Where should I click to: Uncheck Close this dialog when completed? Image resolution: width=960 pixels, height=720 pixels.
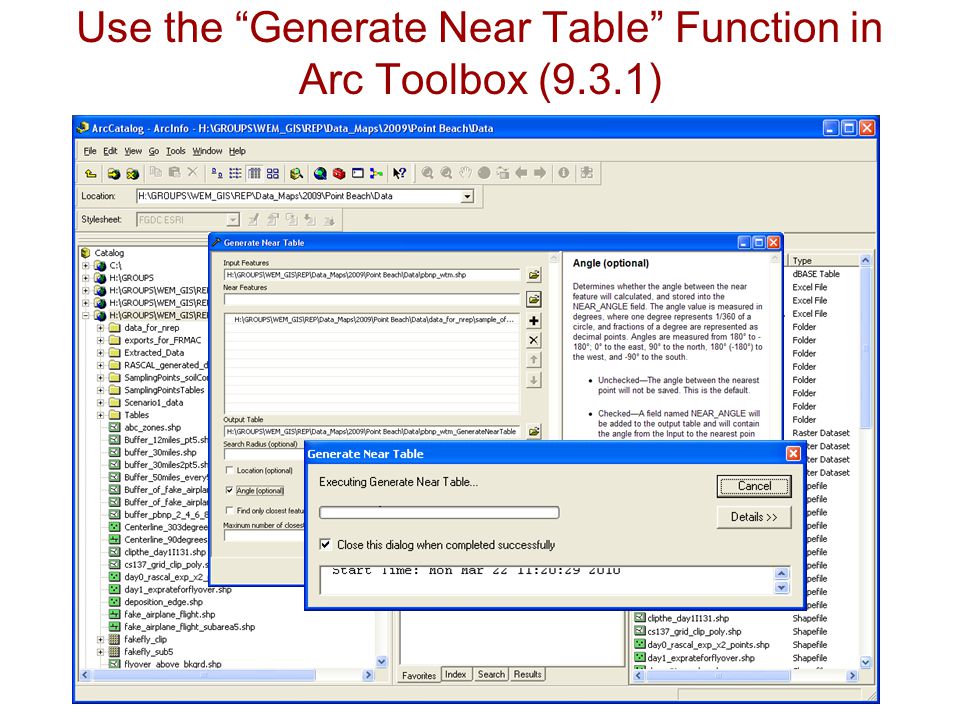pos(326,544)
